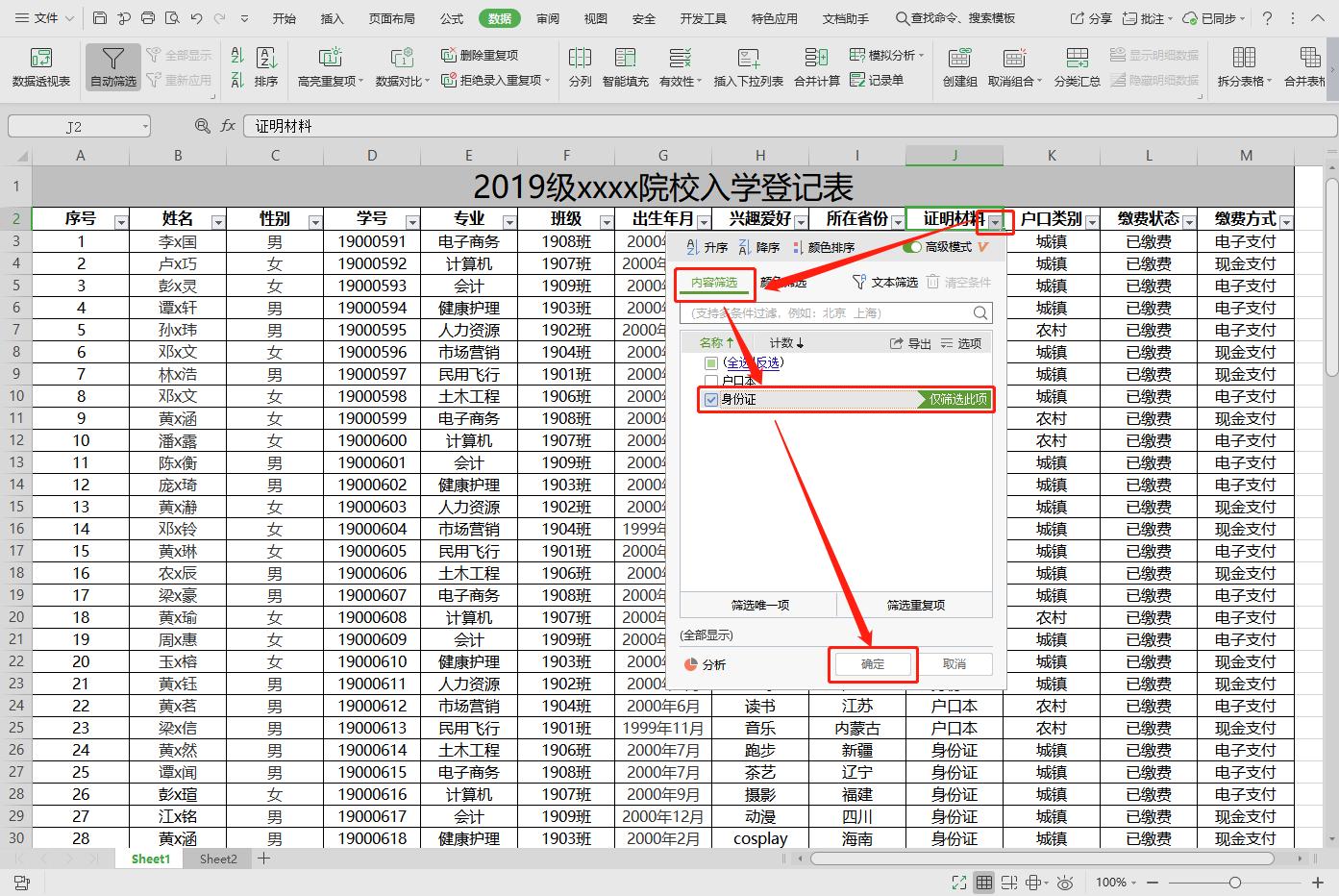Click the 创建组 icon
The image size is (1339, 896).
[958, 65]
